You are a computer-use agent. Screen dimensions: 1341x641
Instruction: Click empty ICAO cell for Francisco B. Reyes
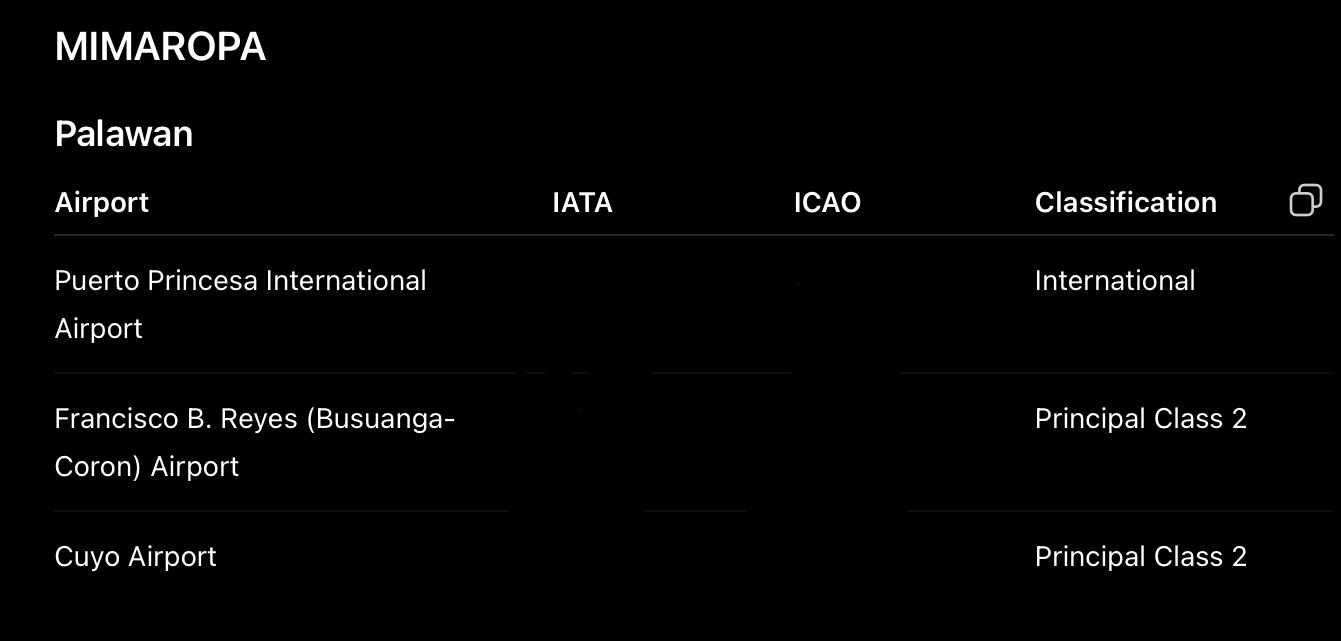coord(913,443)
